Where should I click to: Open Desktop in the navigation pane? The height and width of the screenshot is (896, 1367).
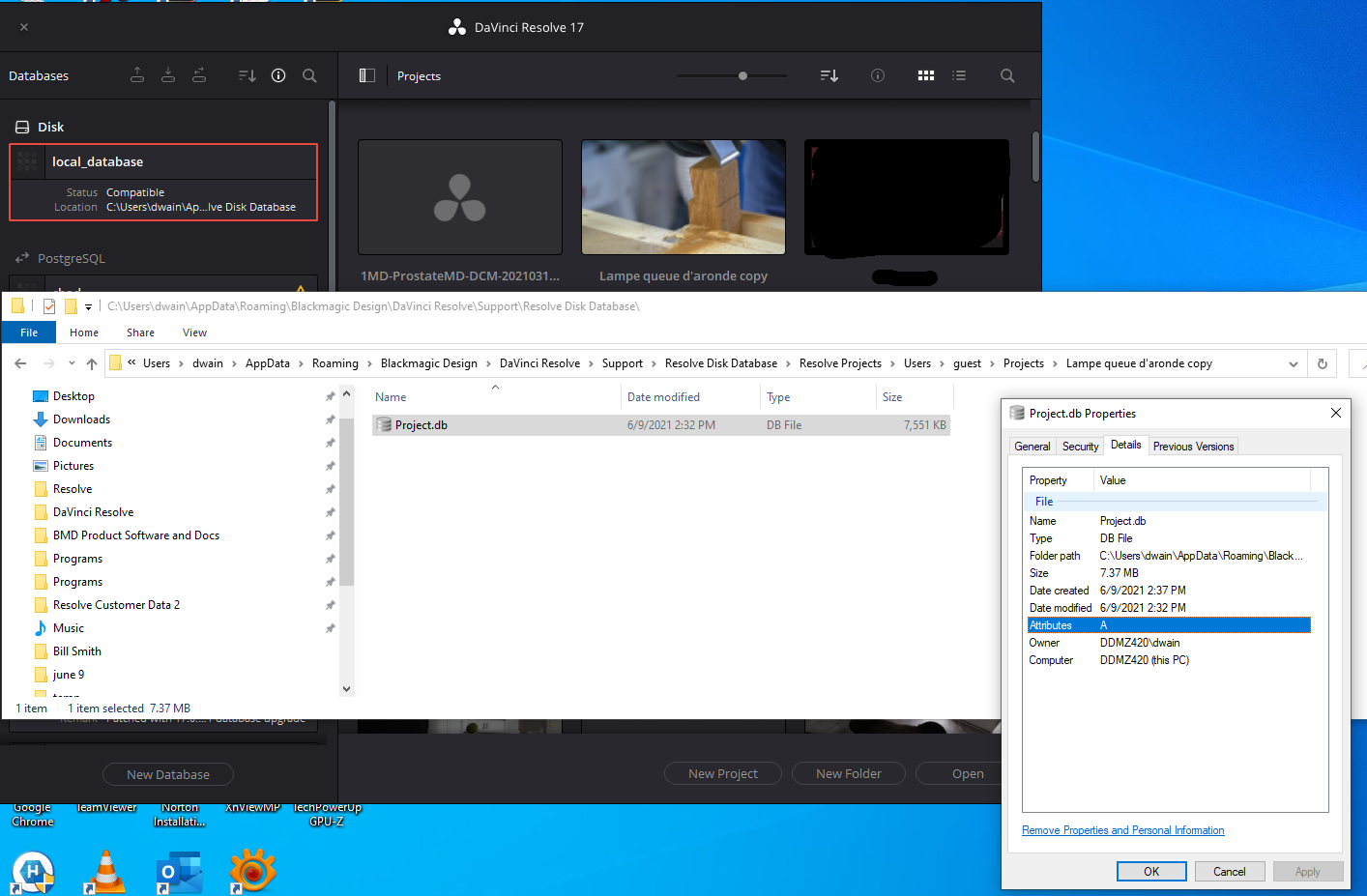tap(73, 396)
